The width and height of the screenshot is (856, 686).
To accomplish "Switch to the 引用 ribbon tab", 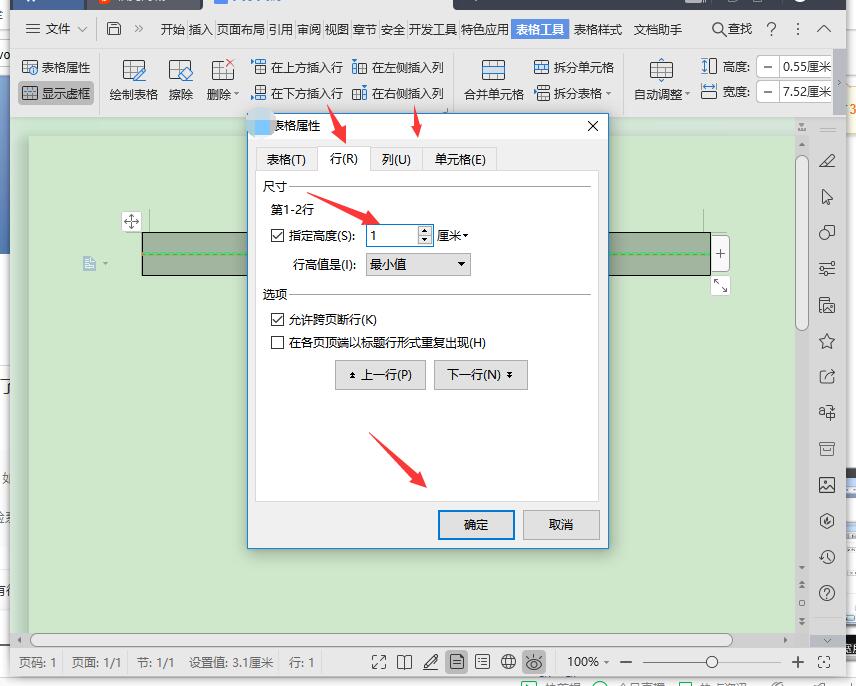I will coord(281,29).
